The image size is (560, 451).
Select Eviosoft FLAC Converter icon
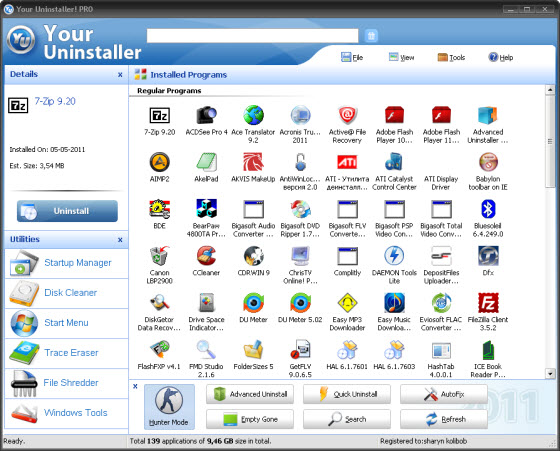(441, 302)
